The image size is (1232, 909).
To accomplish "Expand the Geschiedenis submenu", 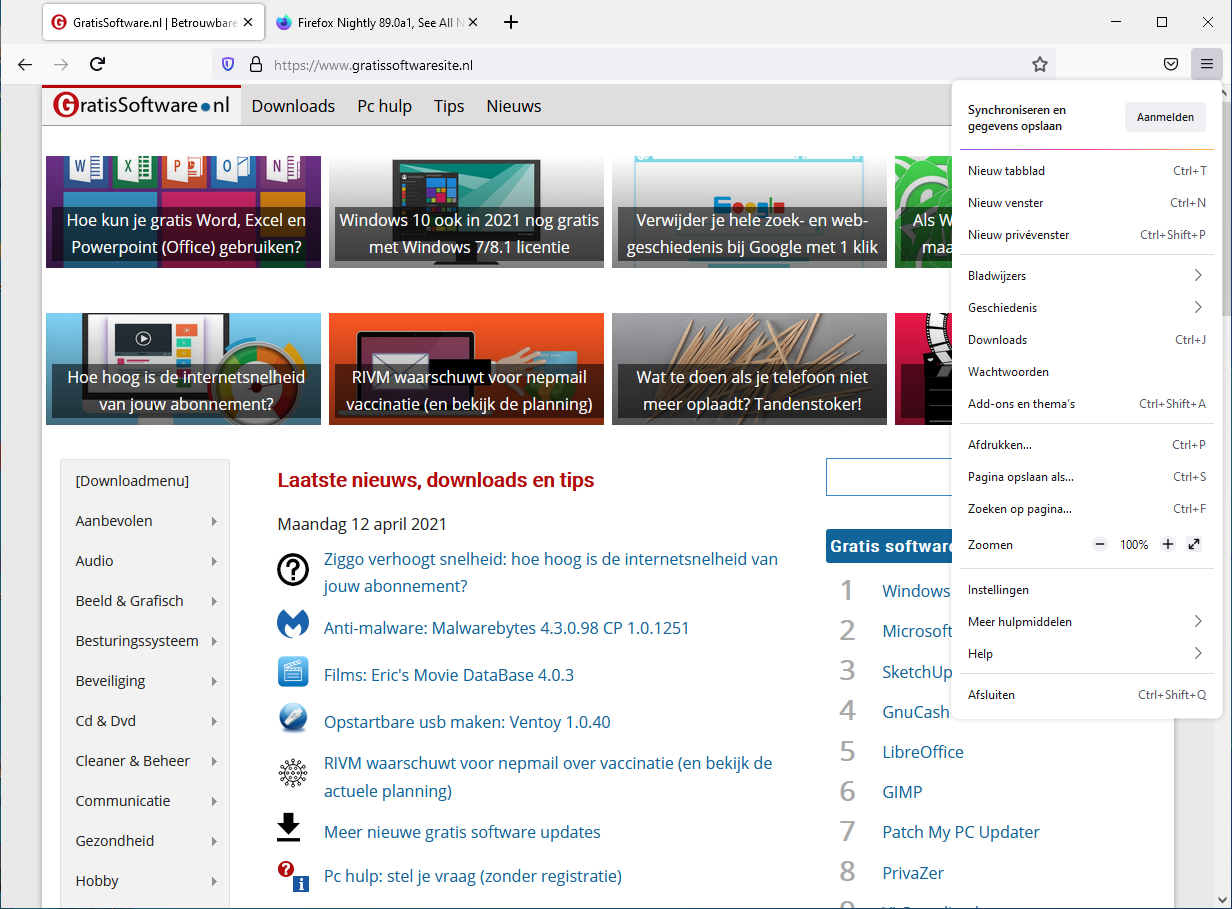I will pos(1197,308).
